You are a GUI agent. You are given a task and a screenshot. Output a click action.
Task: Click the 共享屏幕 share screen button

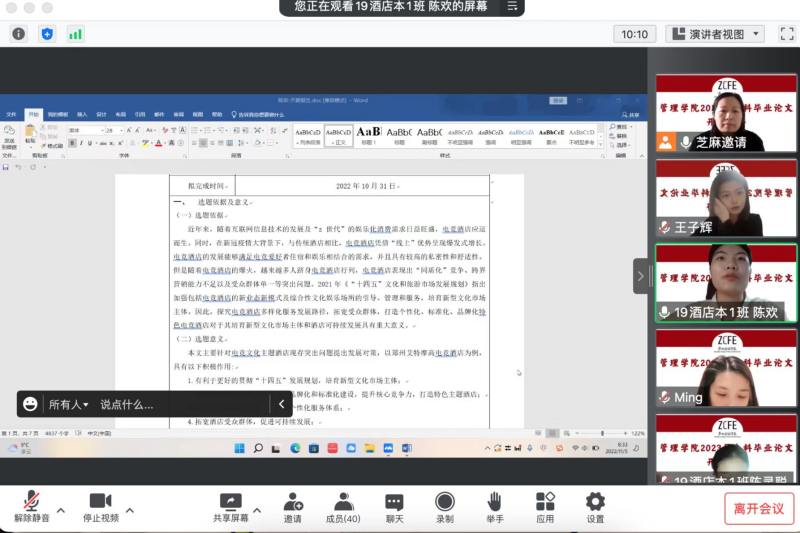pyautogui.click(x=232, y=507)
